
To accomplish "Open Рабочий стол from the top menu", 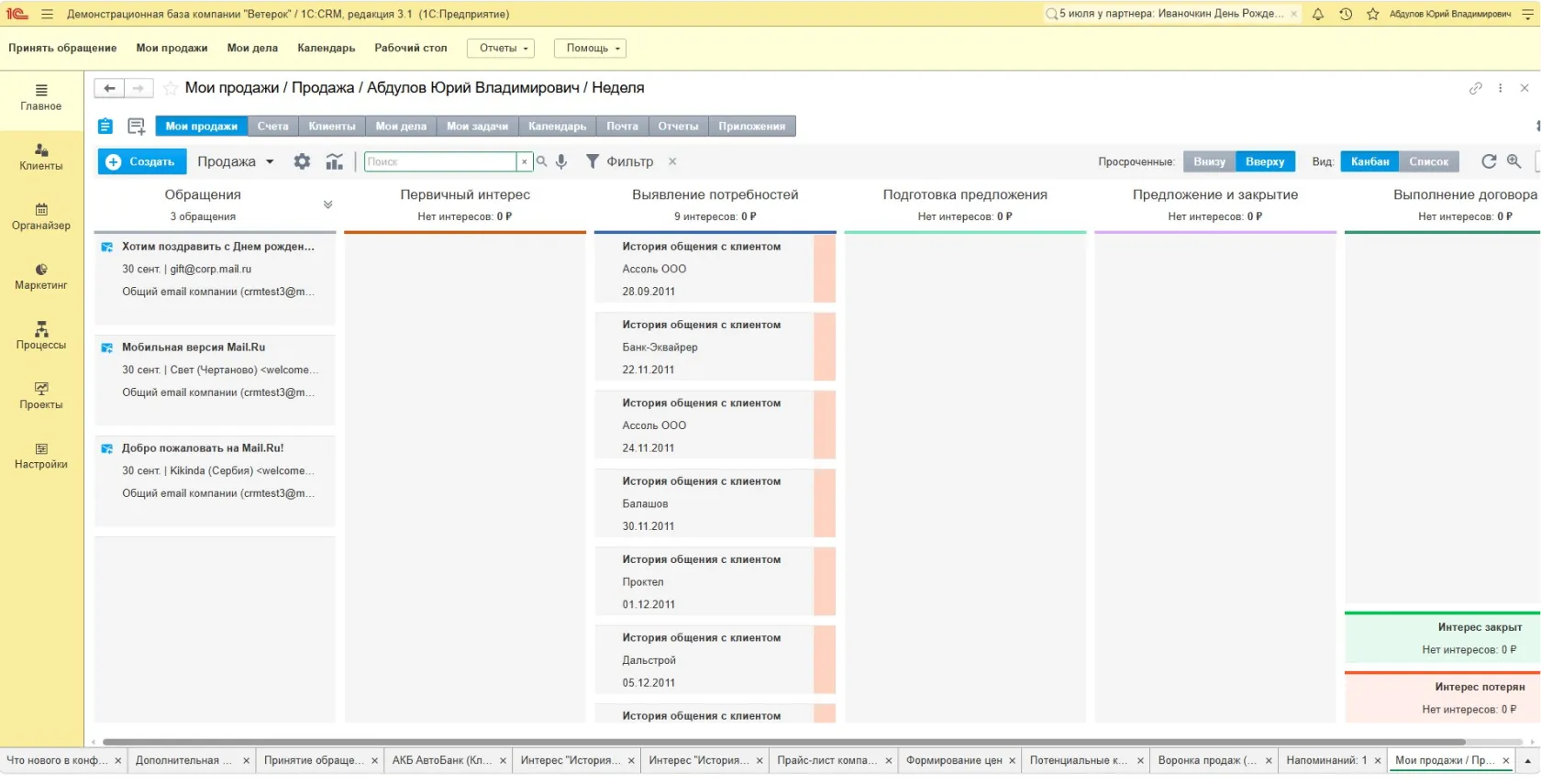I will click(x=411, y=48).
